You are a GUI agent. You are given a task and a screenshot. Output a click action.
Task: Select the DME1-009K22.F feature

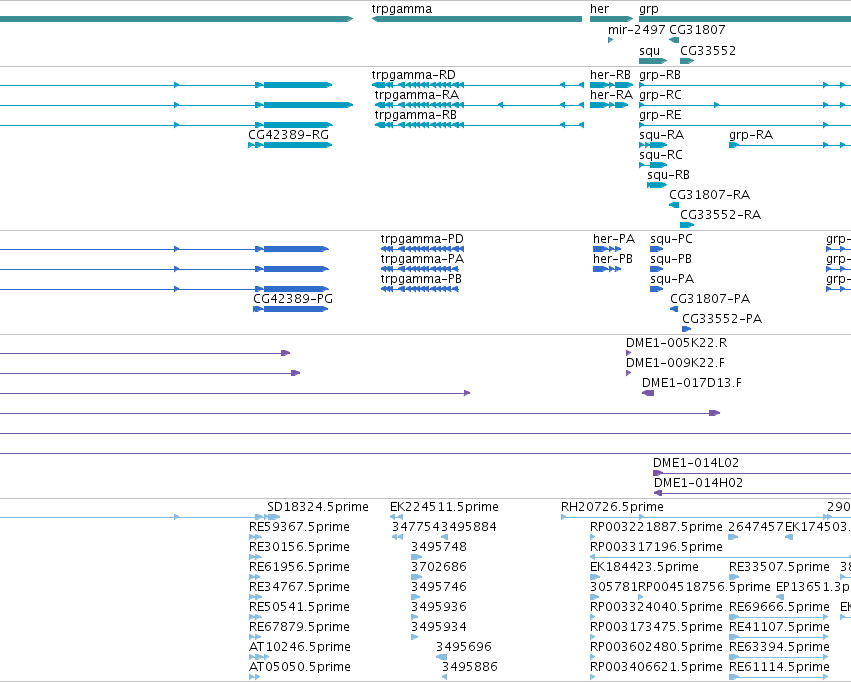[628, 373]
